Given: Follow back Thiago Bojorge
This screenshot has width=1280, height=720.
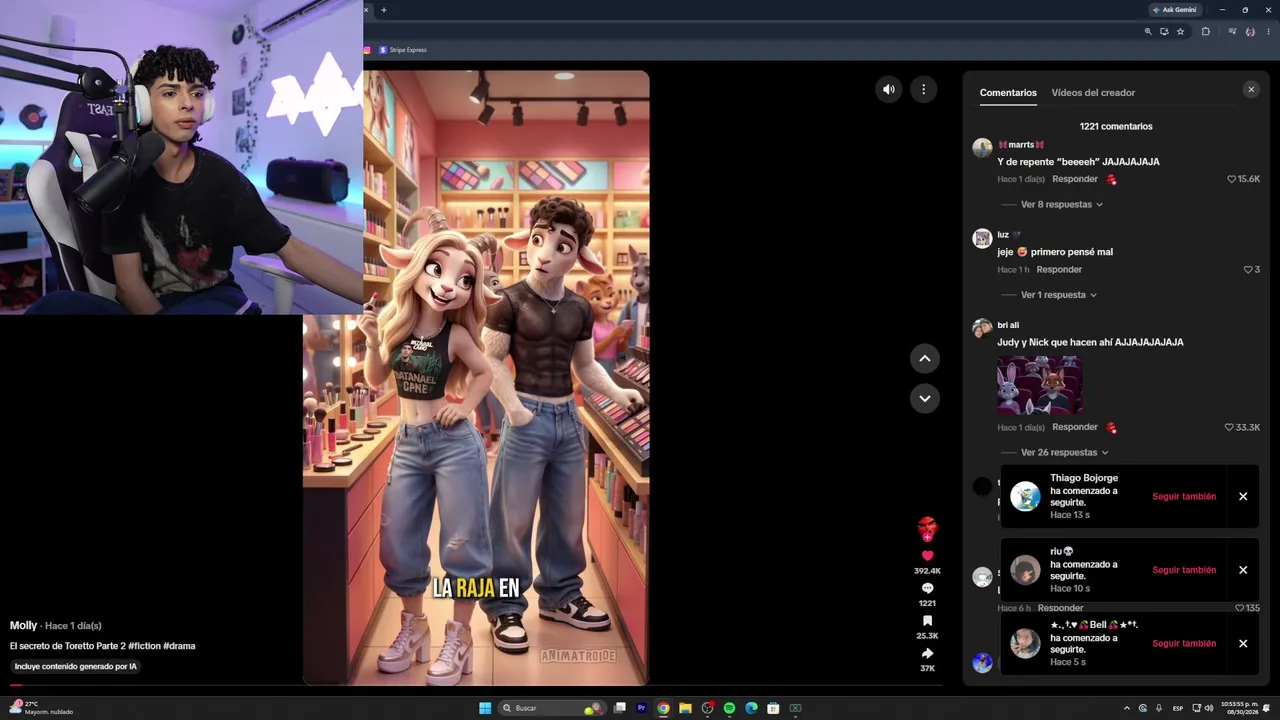Looking at the screenshot, I should click(x=1184, y=496).
